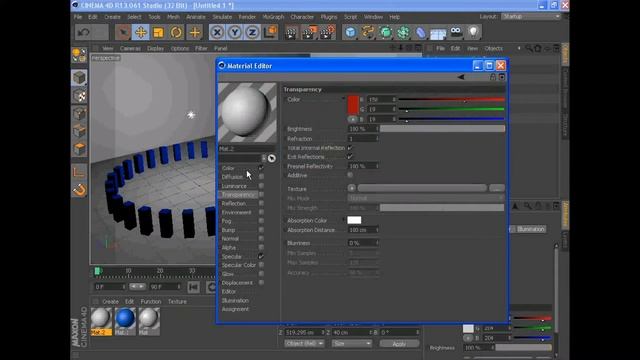Screen dimensions: 640x360
Task: Open the camera objects icon
Action: tap(456, 32)
